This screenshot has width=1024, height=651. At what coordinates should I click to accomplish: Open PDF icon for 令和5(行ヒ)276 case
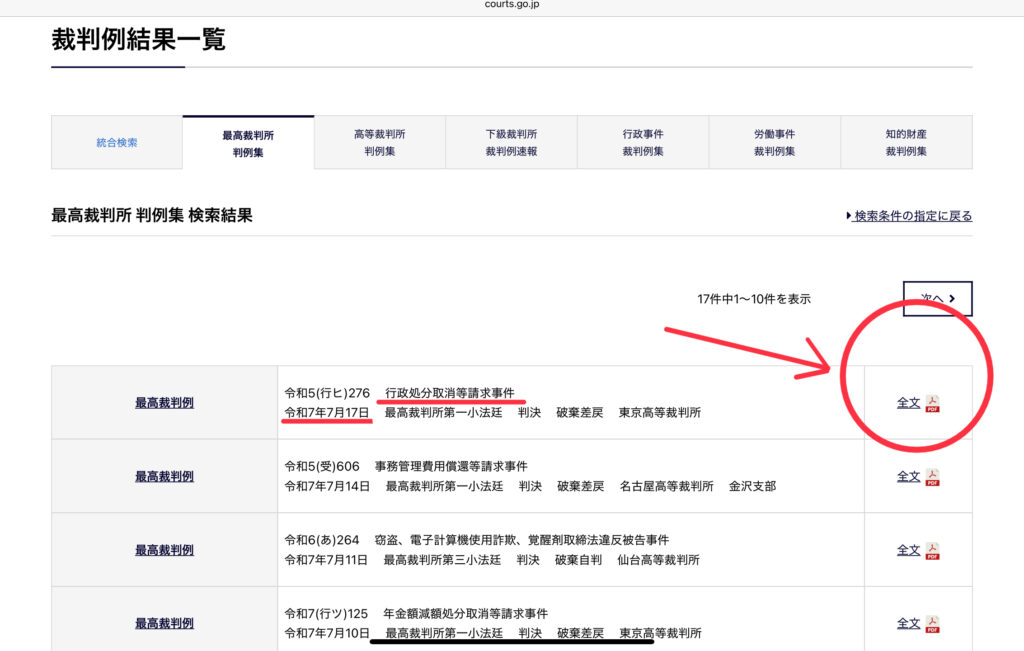[933, 404]
